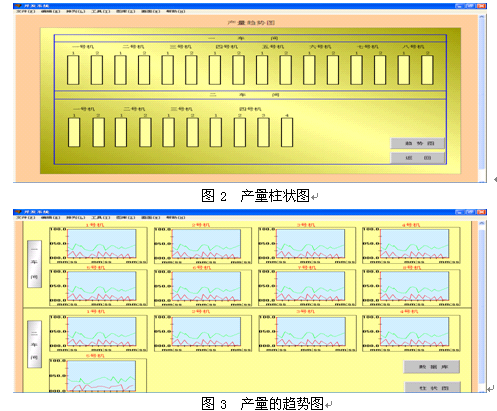Click the 8号机 trend chart in 一车间
This screenshot has height=411, width=497.
pyautogui.click(x=411, y=288)
